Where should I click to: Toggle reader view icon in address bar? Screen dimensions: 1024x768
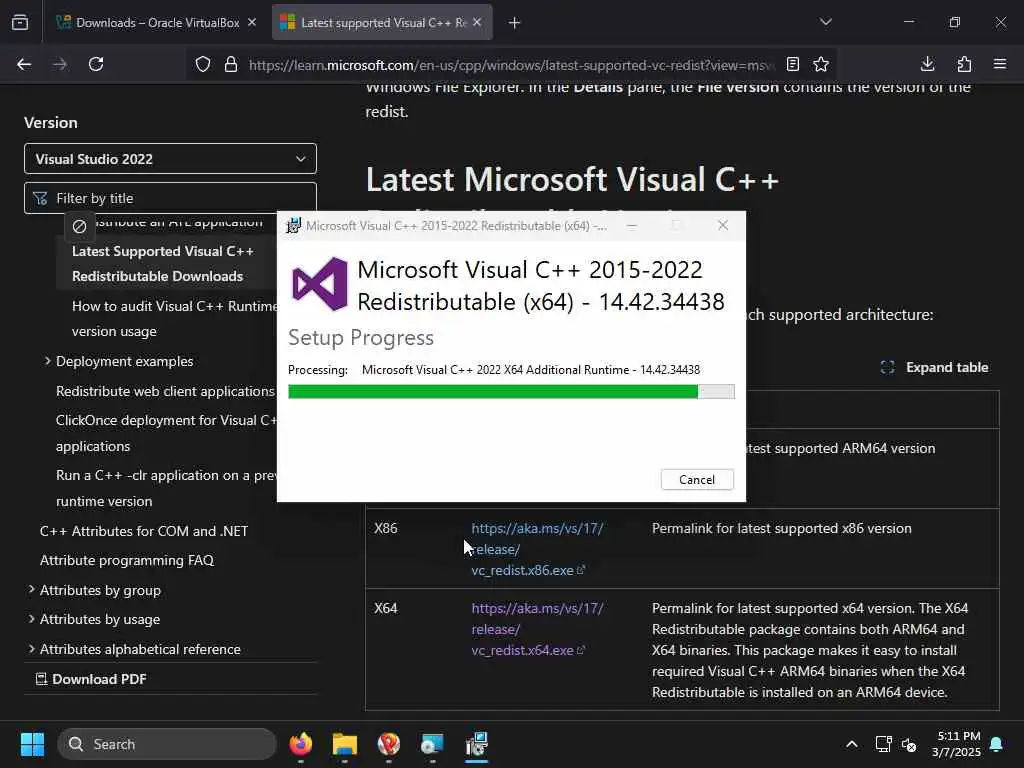click(x=792, y=64)
